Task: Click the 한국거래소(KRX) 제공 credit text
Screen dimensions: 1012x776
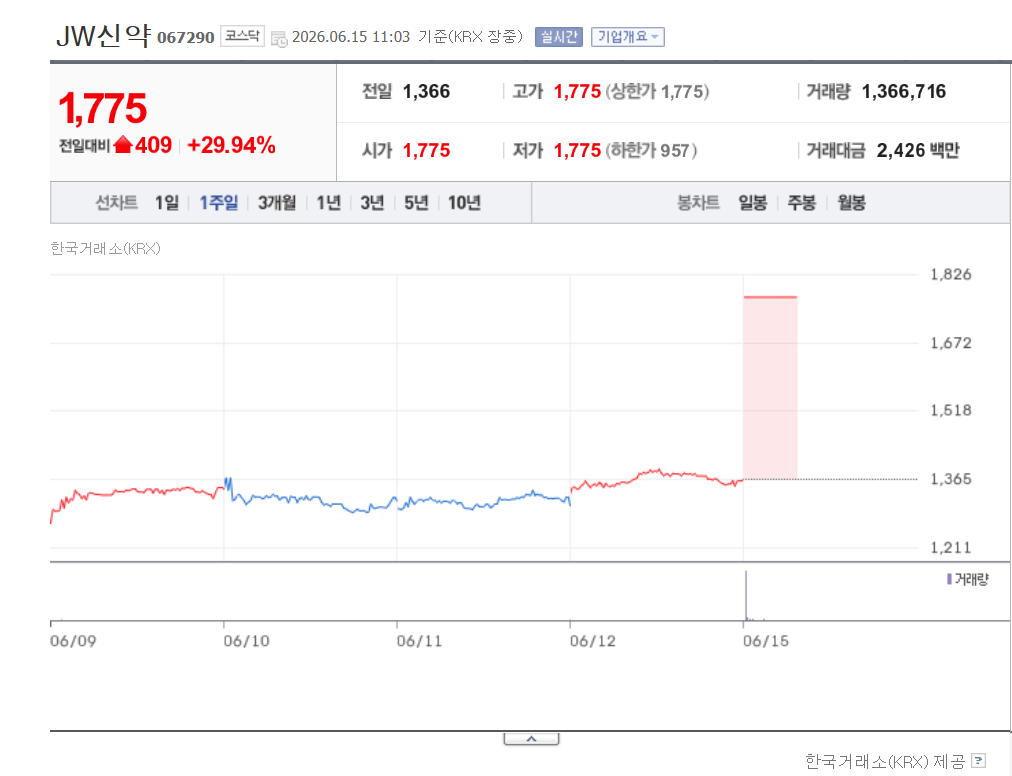Action: [x=885, y=761]
